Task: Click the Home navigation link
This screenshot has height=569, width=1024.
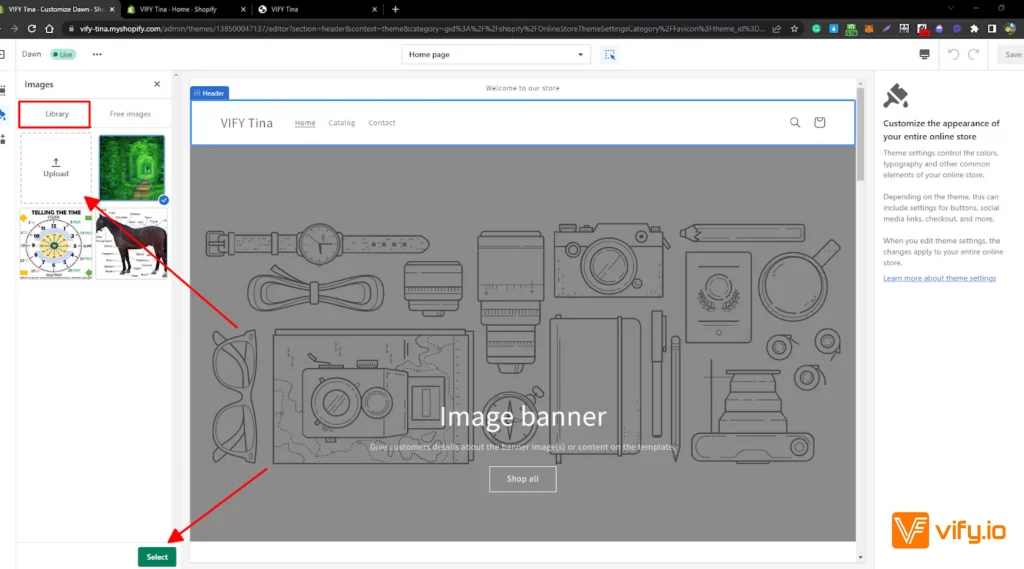Action: (304, 123)
